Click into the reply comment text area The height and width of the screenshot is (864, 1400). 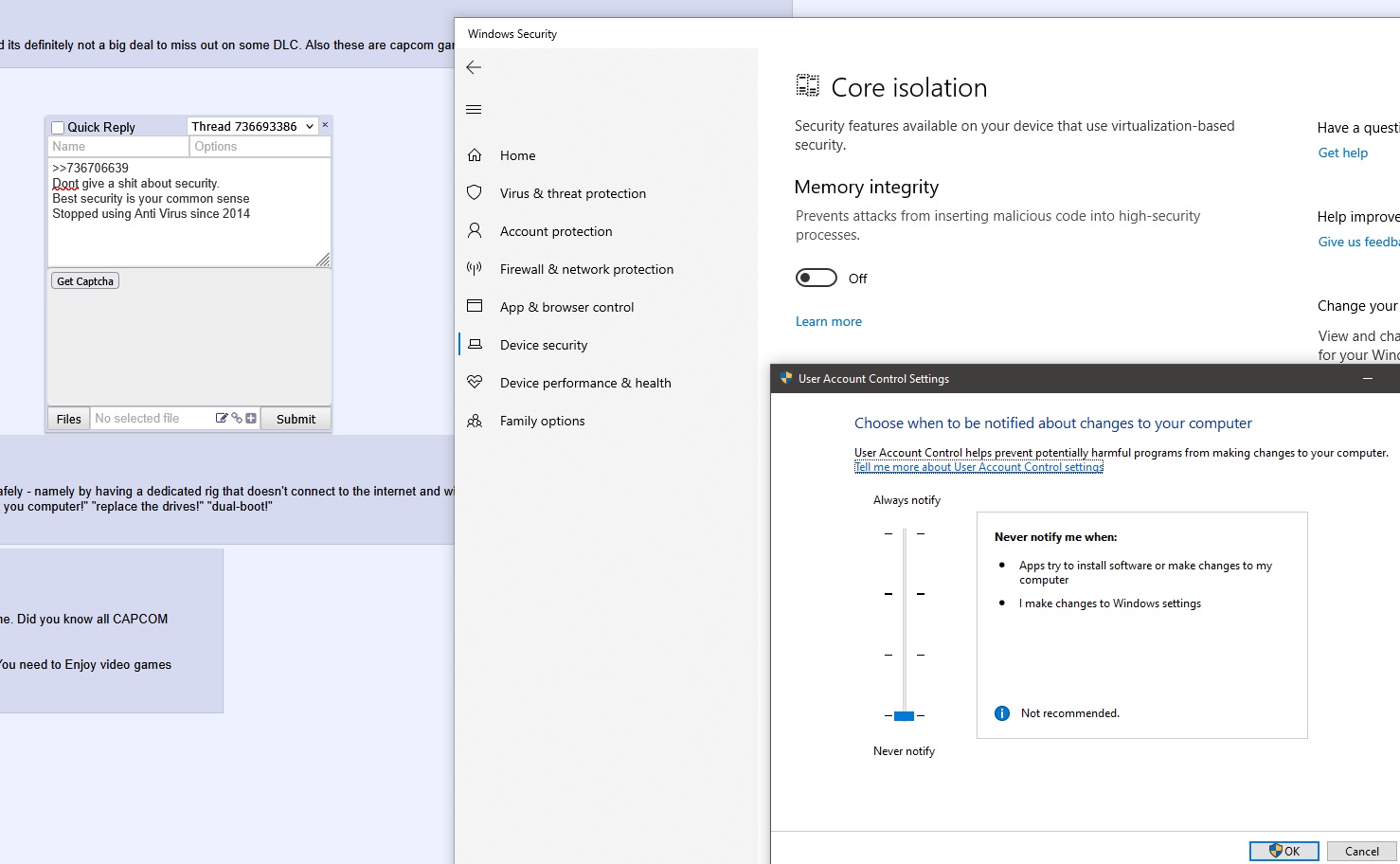189,212
